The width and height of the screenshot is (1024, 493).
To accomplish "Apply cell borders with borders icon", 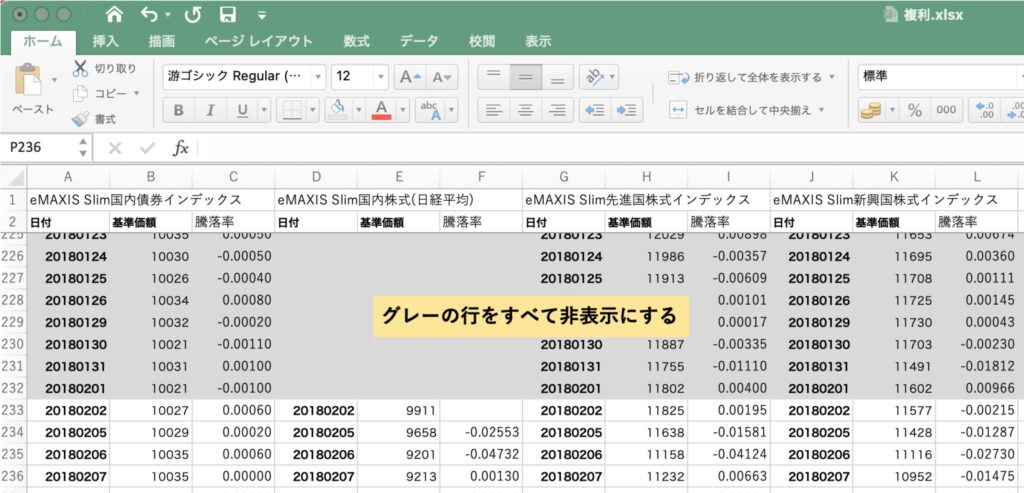I will pyautogui.click(x=291, y=110).
